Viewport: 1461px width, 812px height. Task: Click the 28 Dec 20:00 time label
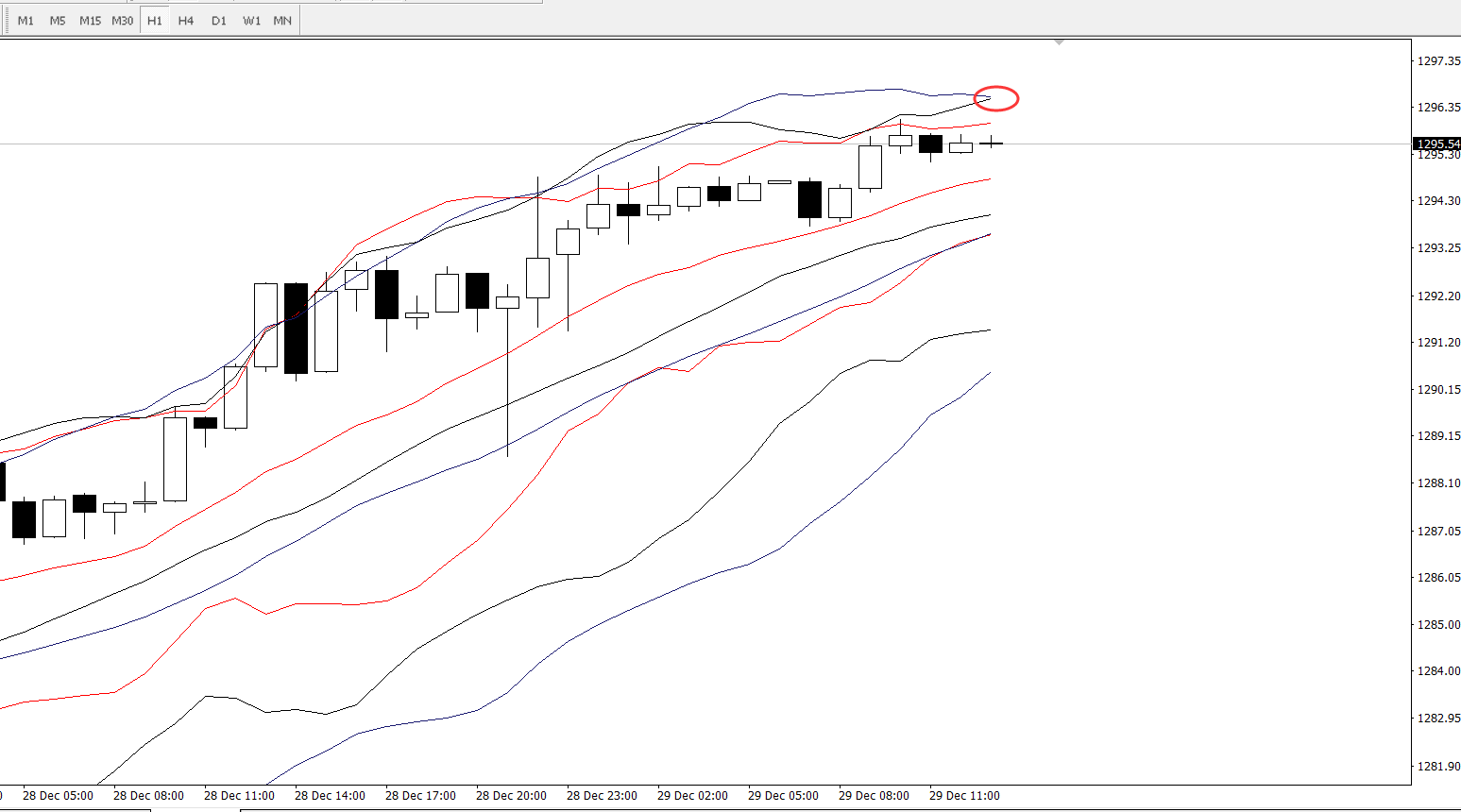[511, 796]
